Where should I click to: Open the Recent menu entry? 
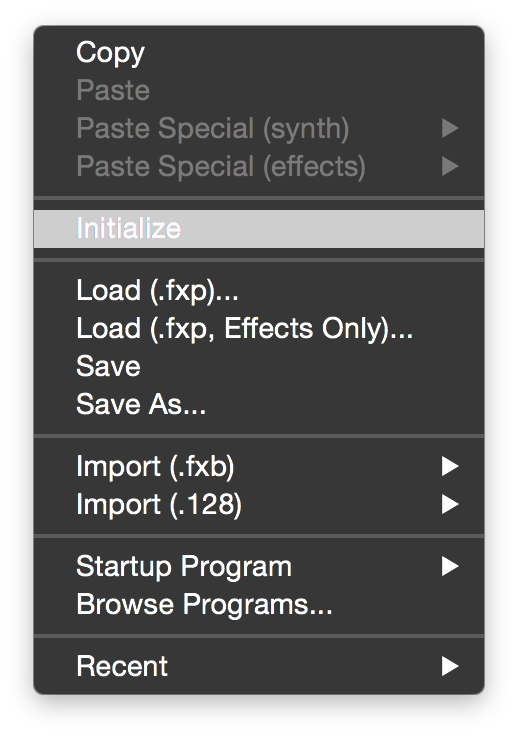click(259, 666)
